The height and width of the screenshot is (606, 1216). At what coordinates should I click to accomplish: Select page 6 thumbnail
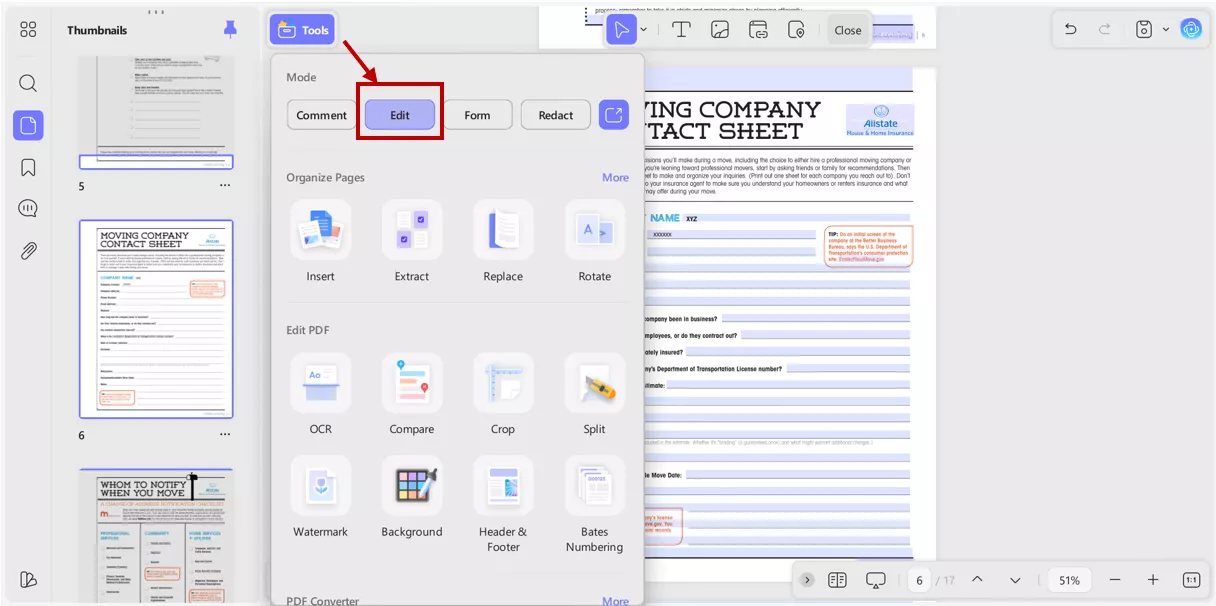(156, 319)
